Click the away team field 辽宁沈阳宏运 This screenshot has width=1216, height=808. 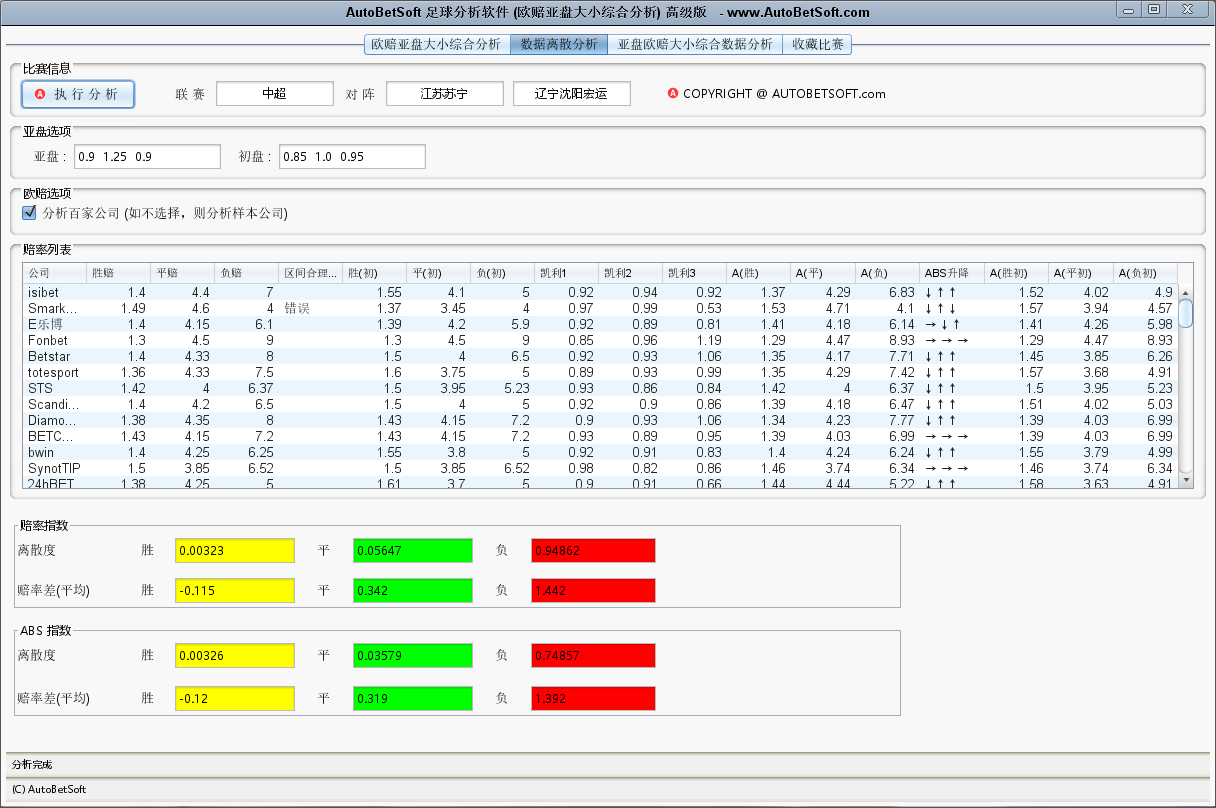(x=572, y=94)
